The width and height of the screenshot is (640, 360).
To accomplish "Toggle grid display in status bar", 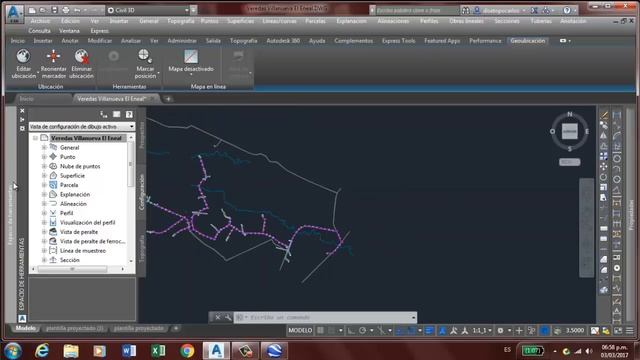I will pyautogui.click(x=321, y=331).
